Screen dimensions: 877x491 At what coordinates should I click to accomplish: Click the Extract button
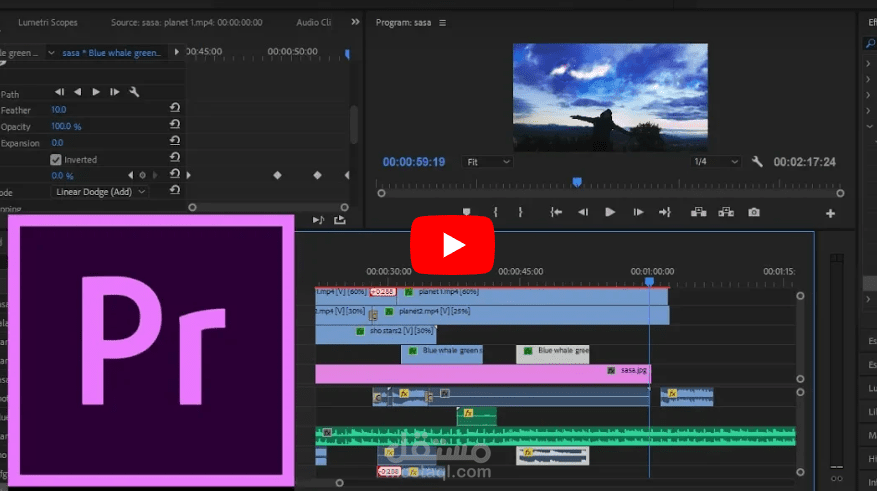tap(726, 212)
